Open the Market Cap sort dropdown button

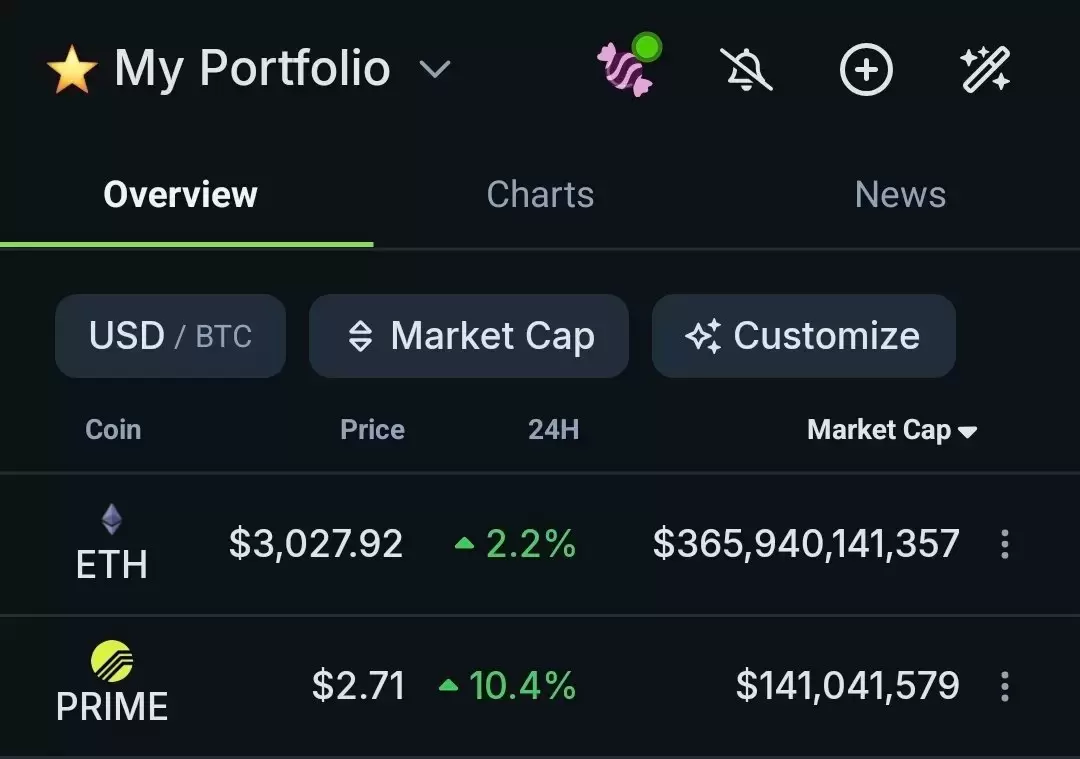tap(469, 336)
